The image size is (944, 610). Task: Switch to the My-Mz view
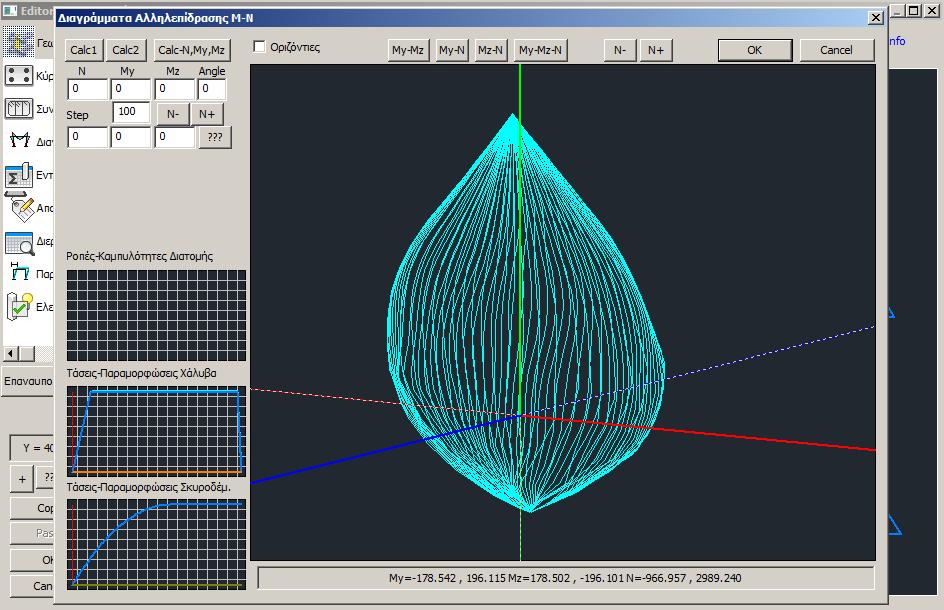tap(408, 50)
